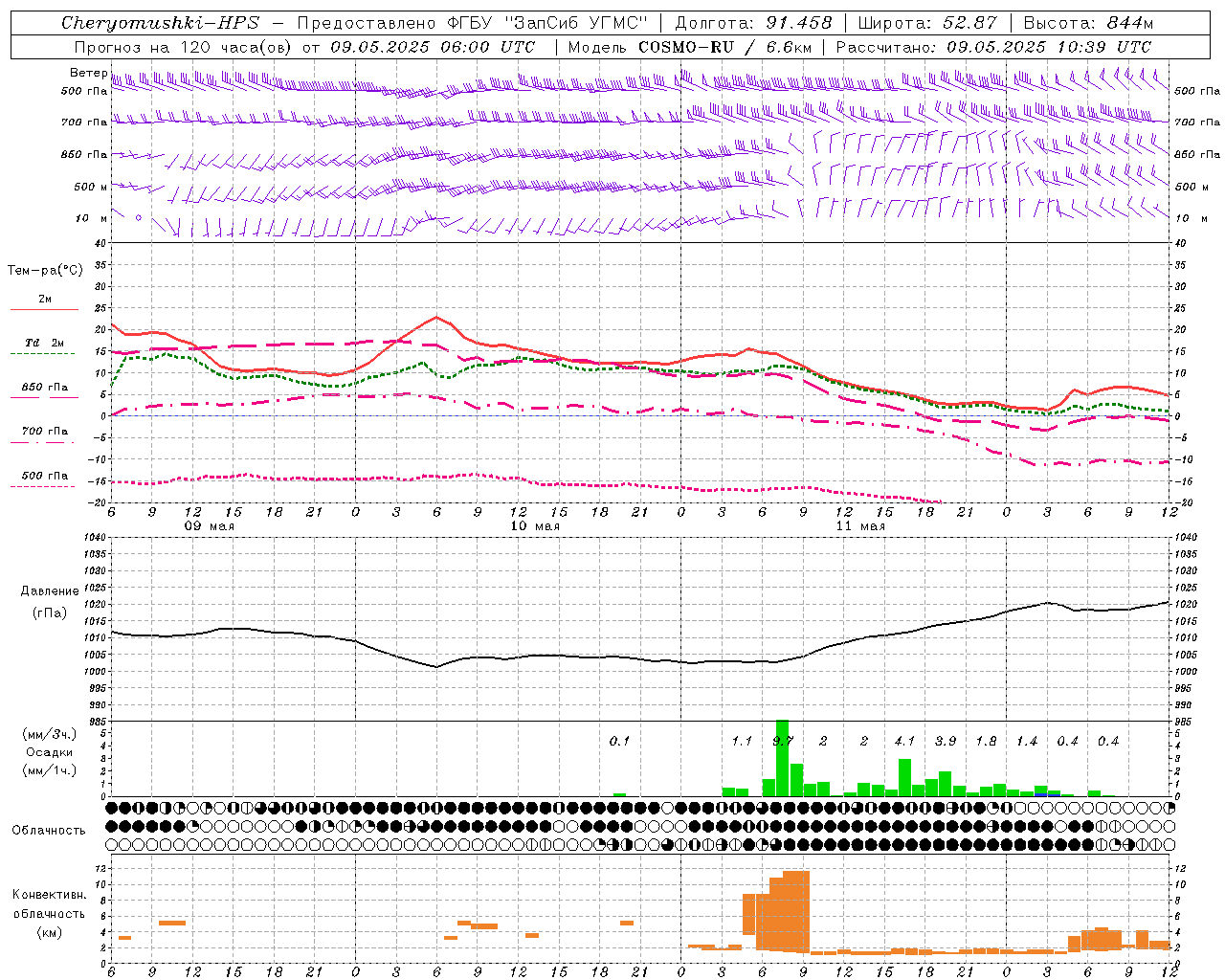Click the 9.7 precipitation total value
1225x980 pixels.
(783, 742)
